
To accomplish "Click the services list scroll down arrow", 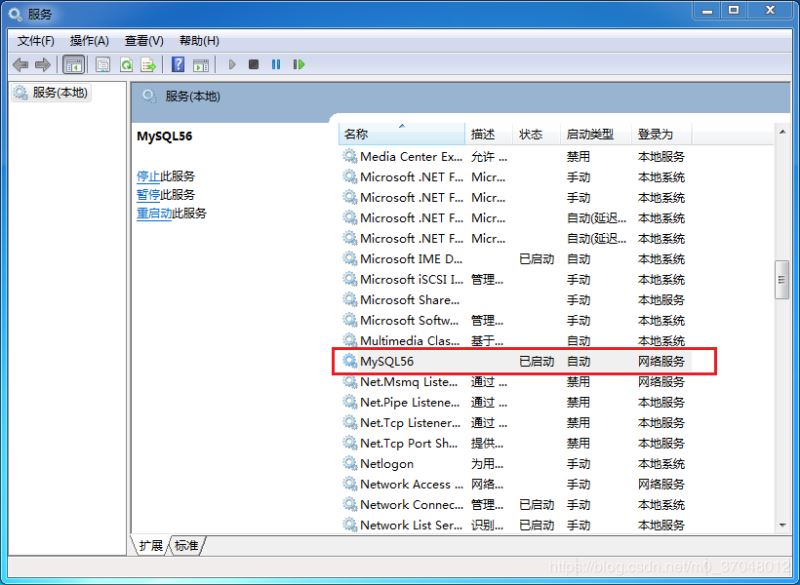I will (x=782, y=525).
